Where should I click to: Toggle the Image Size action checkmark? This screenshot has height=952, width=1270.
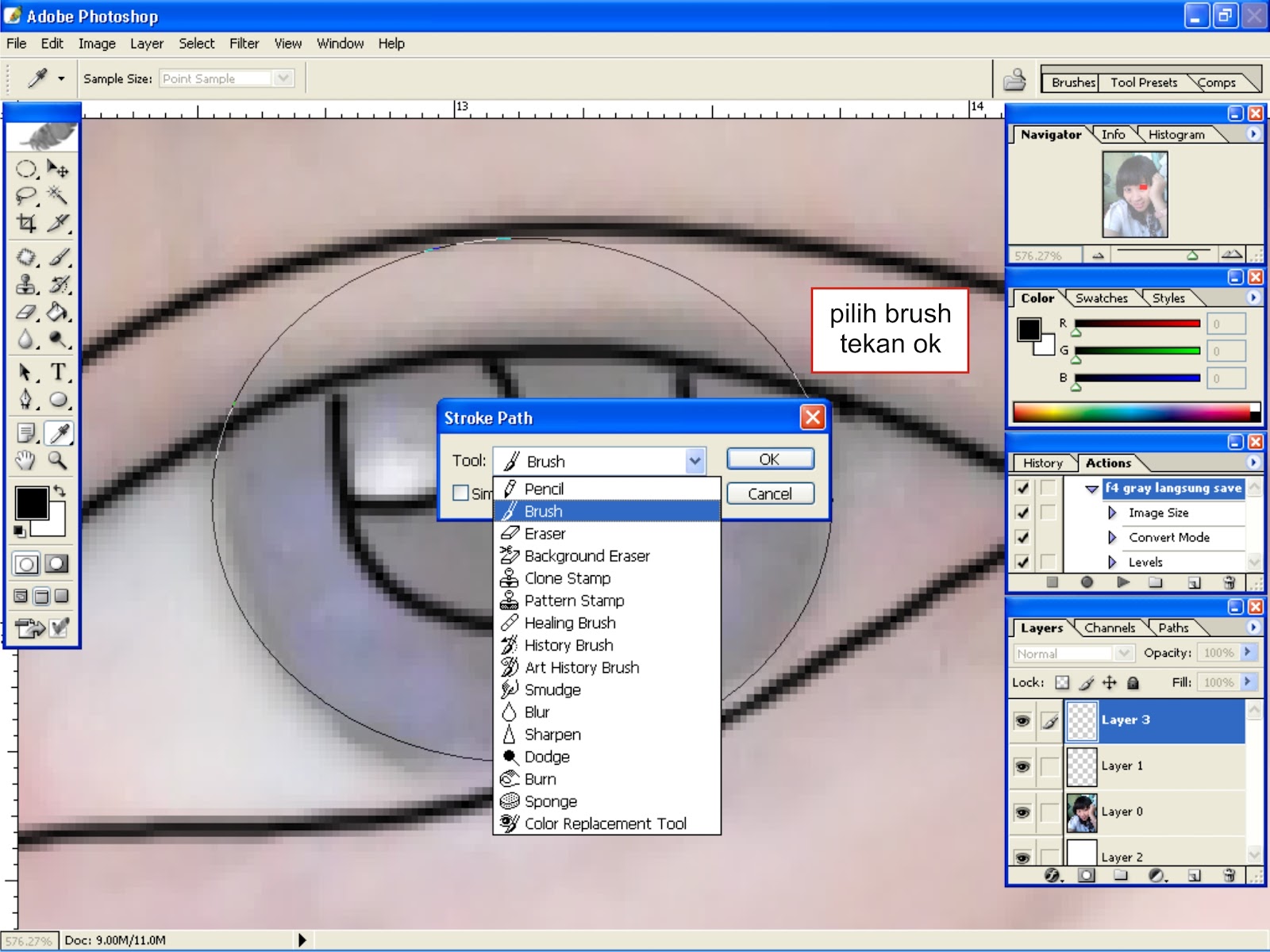pos(1022,512)
